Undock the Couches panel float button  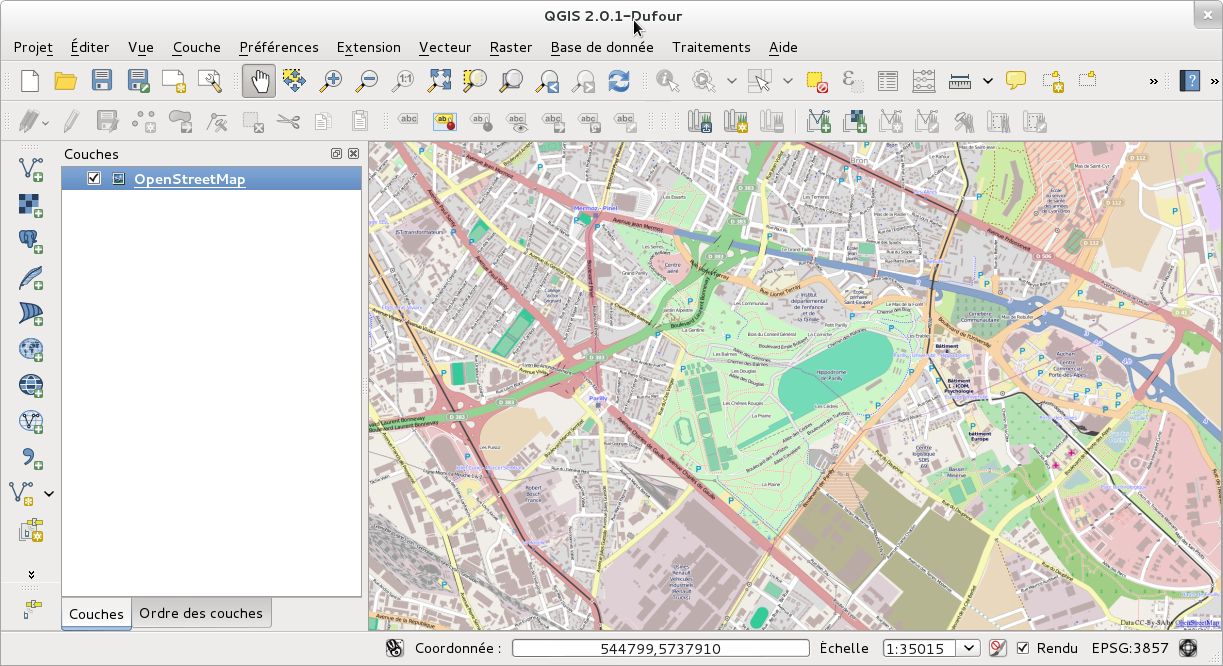click(337, 154)
